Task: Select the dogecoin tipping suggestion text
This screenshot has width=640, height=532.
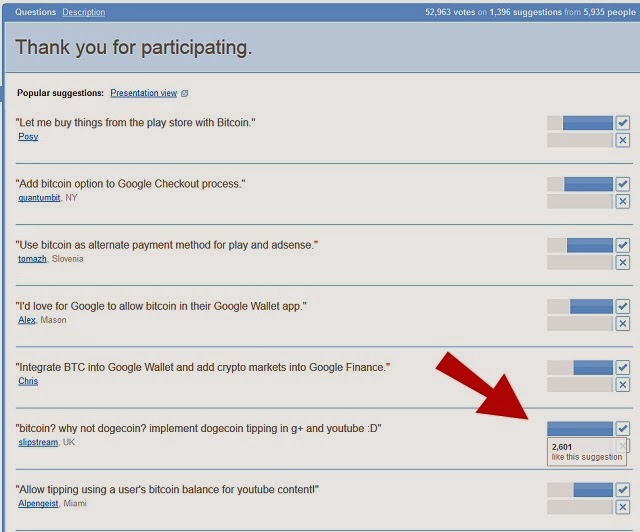Action: point(198,428)
